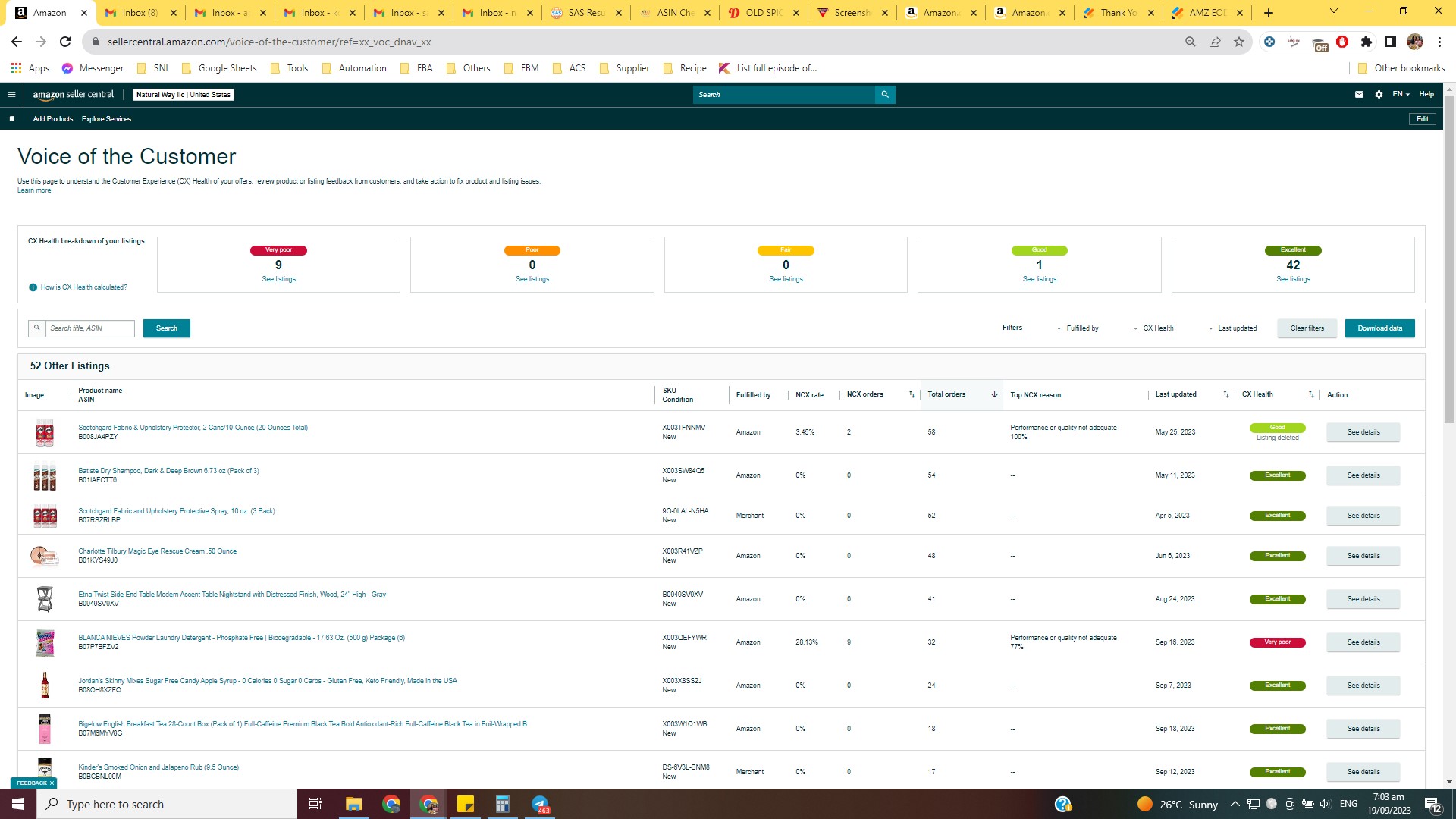Switch to the AMZ EOD browser tab
Screen dimensions: 1456x819
tap(1207, 13)
